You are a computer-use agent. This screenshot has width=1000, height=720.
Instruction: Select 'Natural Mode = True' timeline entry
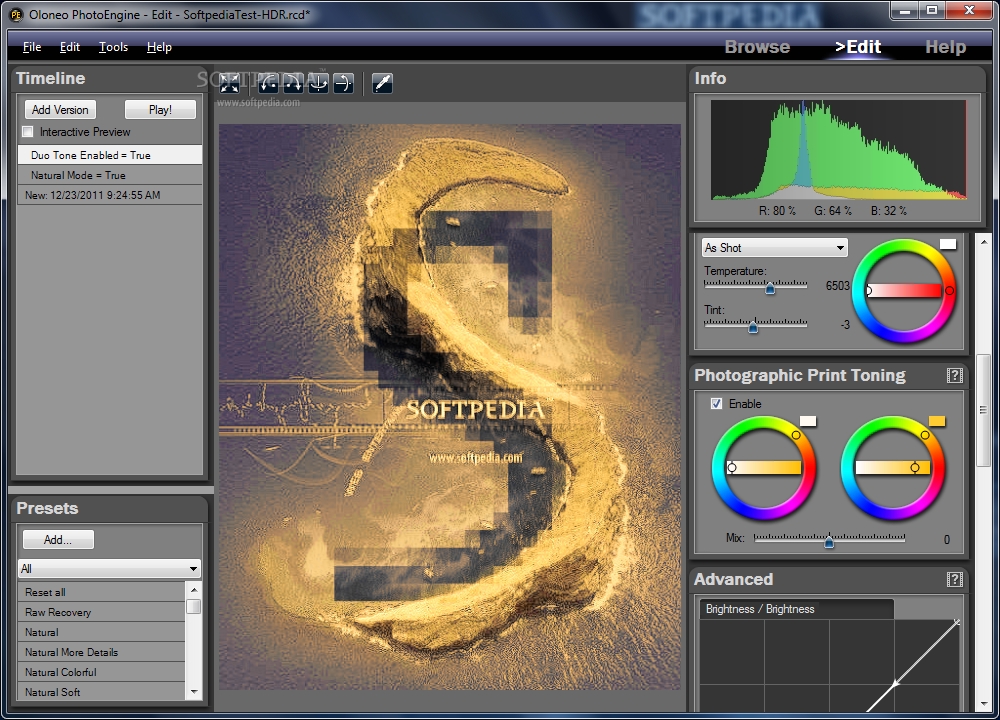pyautogui.click(x=110, y=175)
